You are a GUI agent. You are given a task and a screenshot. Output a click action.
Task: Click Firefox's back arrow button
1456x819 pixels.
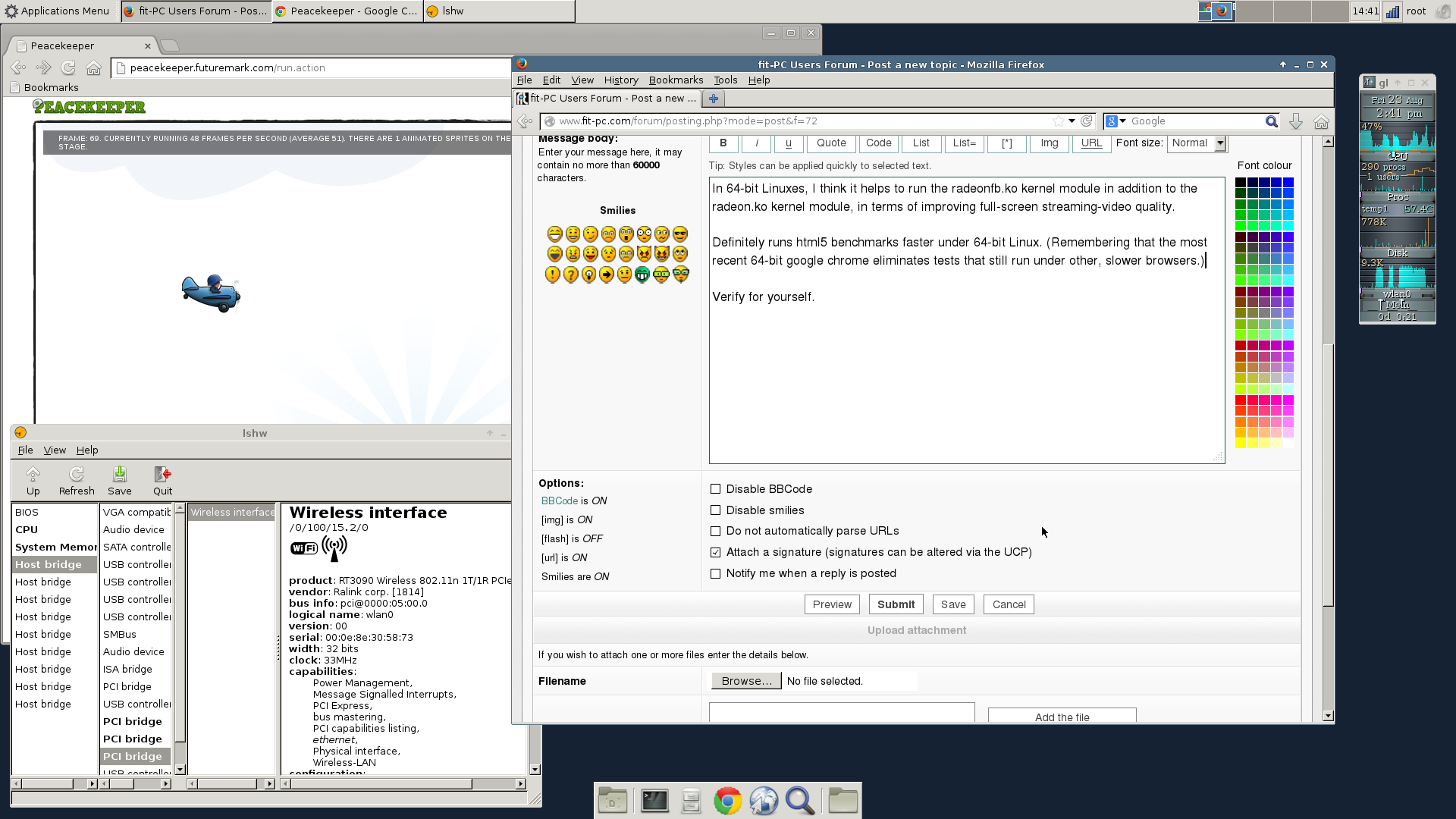pyautogui.click(x=525, y=121)
